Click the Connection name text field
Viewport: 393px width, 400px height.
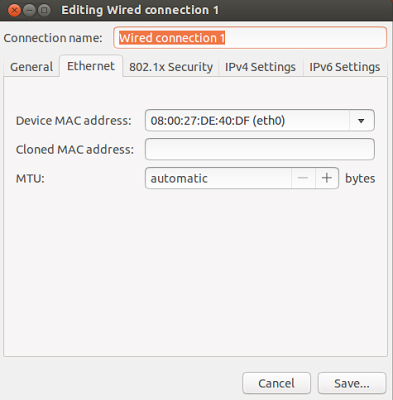pos(250,38)
